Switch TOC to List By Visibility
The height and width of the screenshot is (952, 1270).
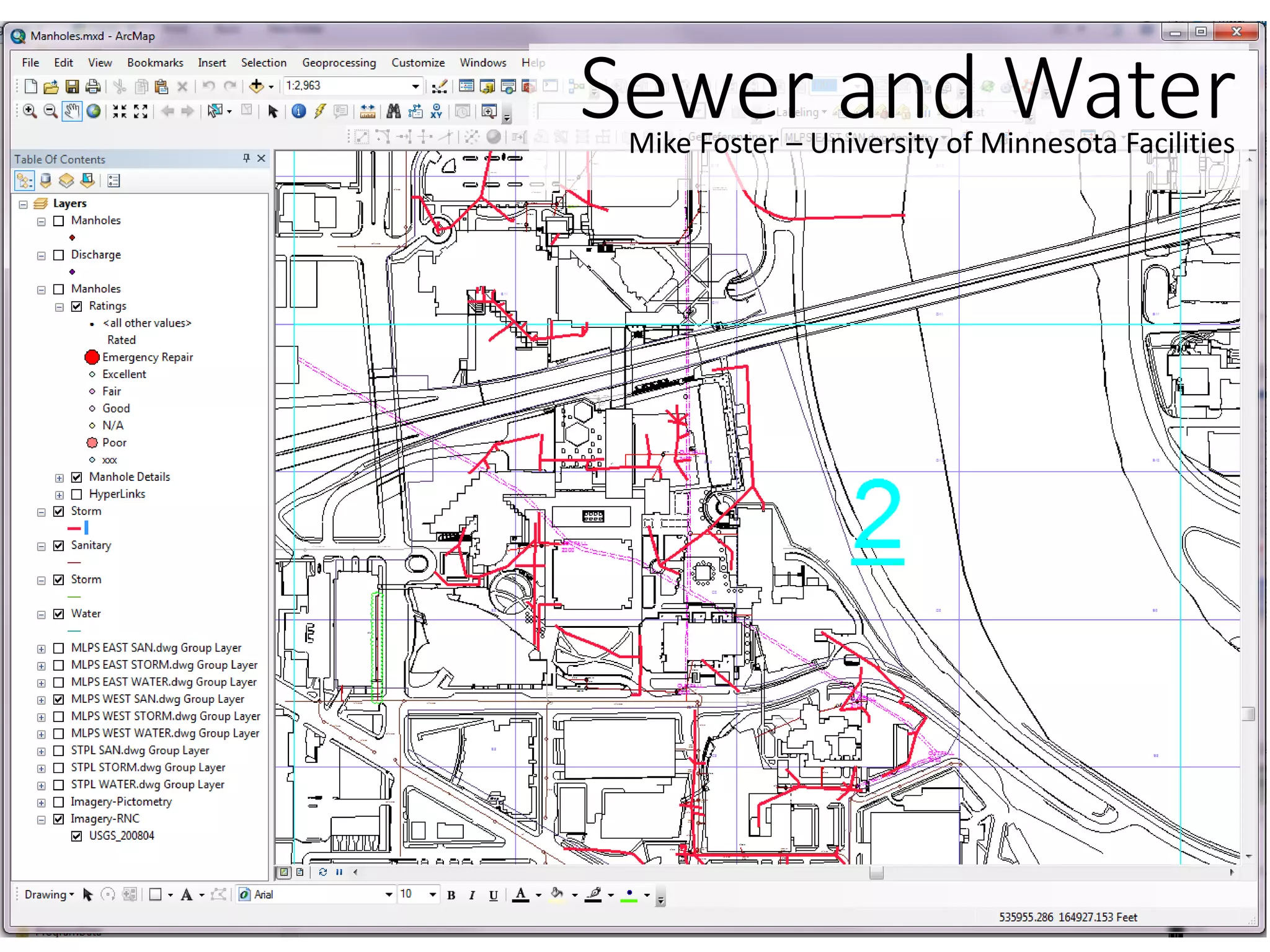pyautogui.click(x=66, y=180)
